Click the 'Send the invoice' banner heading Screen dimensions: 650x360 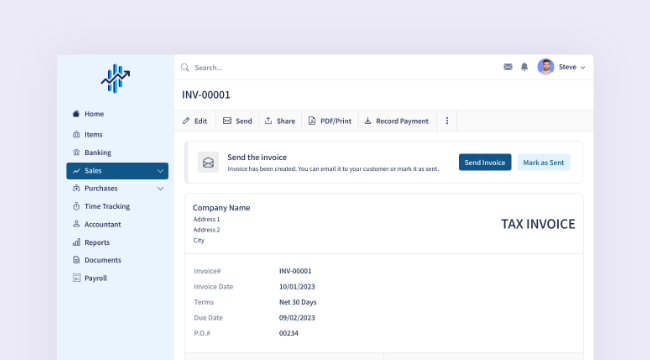[x=257, y=157]
